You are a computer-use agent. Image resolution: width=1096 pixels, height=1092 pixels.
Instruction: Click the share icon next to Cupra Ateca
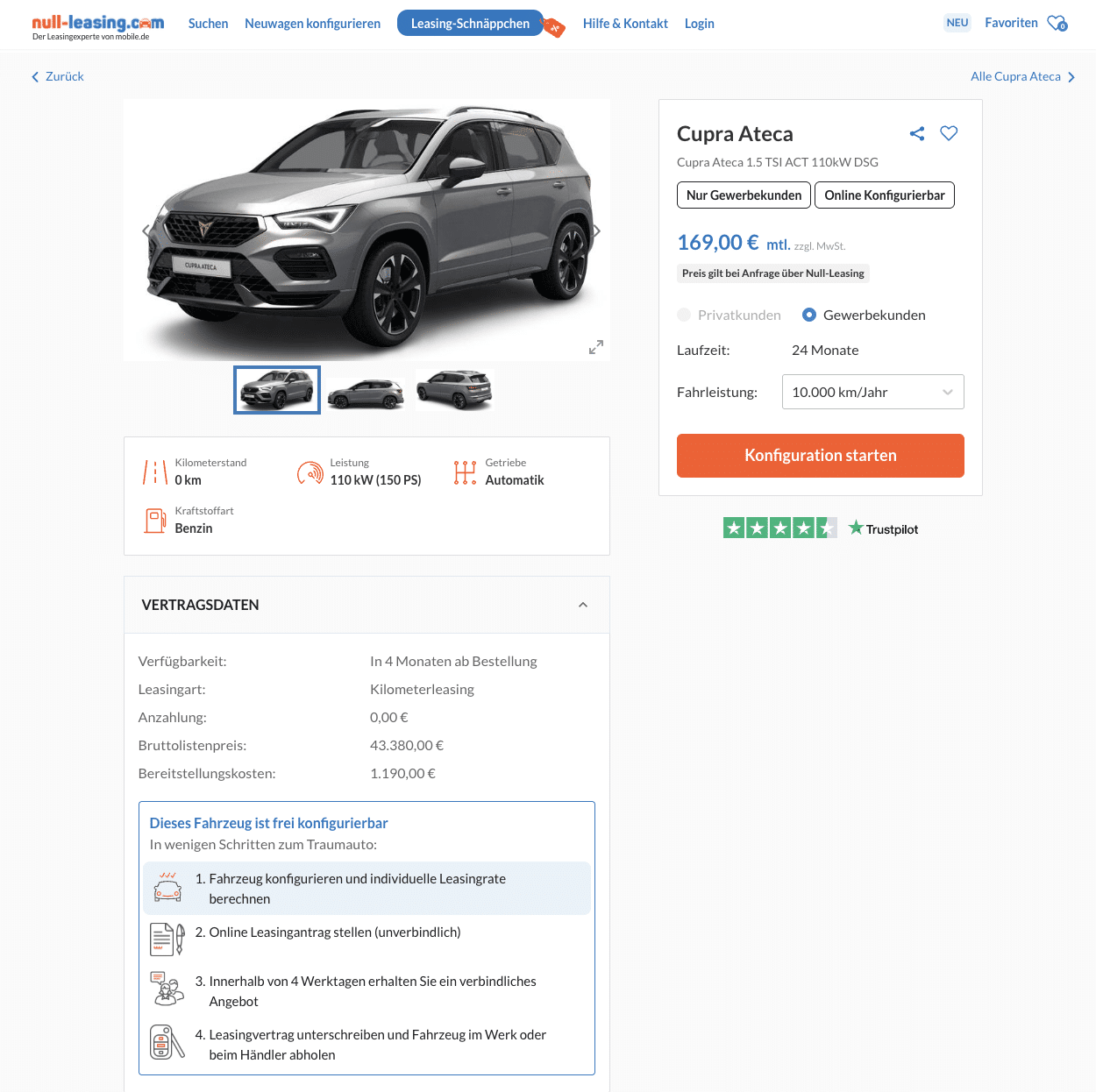tap(917, 134)
